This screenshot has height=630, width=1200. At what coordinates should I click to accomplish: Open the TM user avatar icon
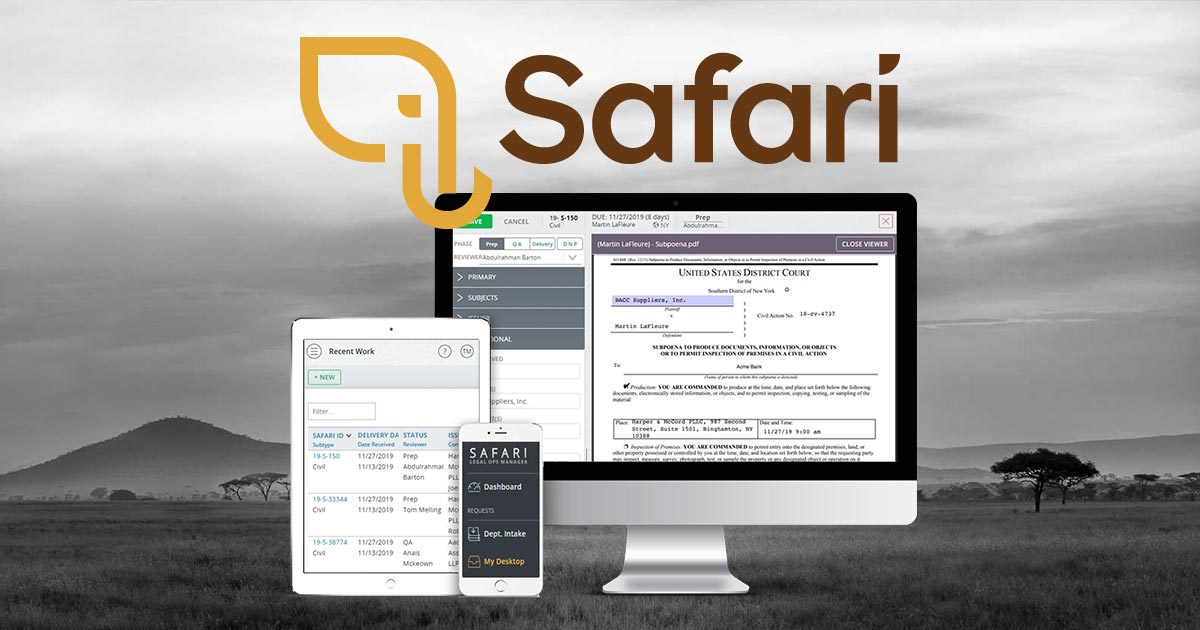[468, 351]
